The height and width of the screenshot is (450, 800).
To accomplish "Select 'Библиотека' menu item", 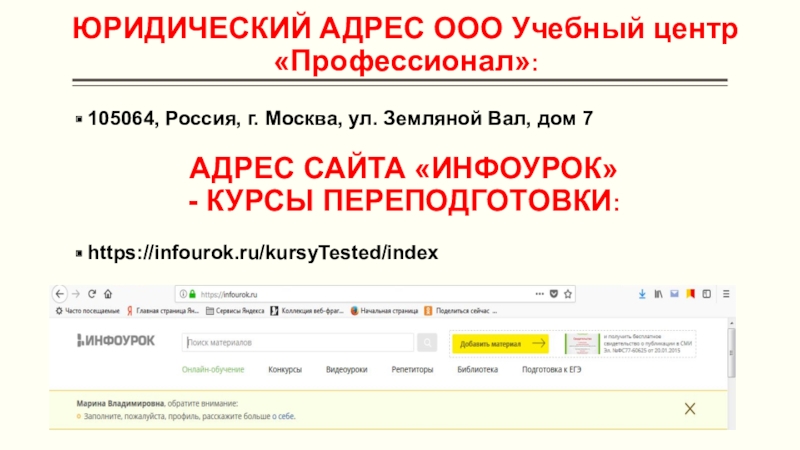I will point(478,369).
